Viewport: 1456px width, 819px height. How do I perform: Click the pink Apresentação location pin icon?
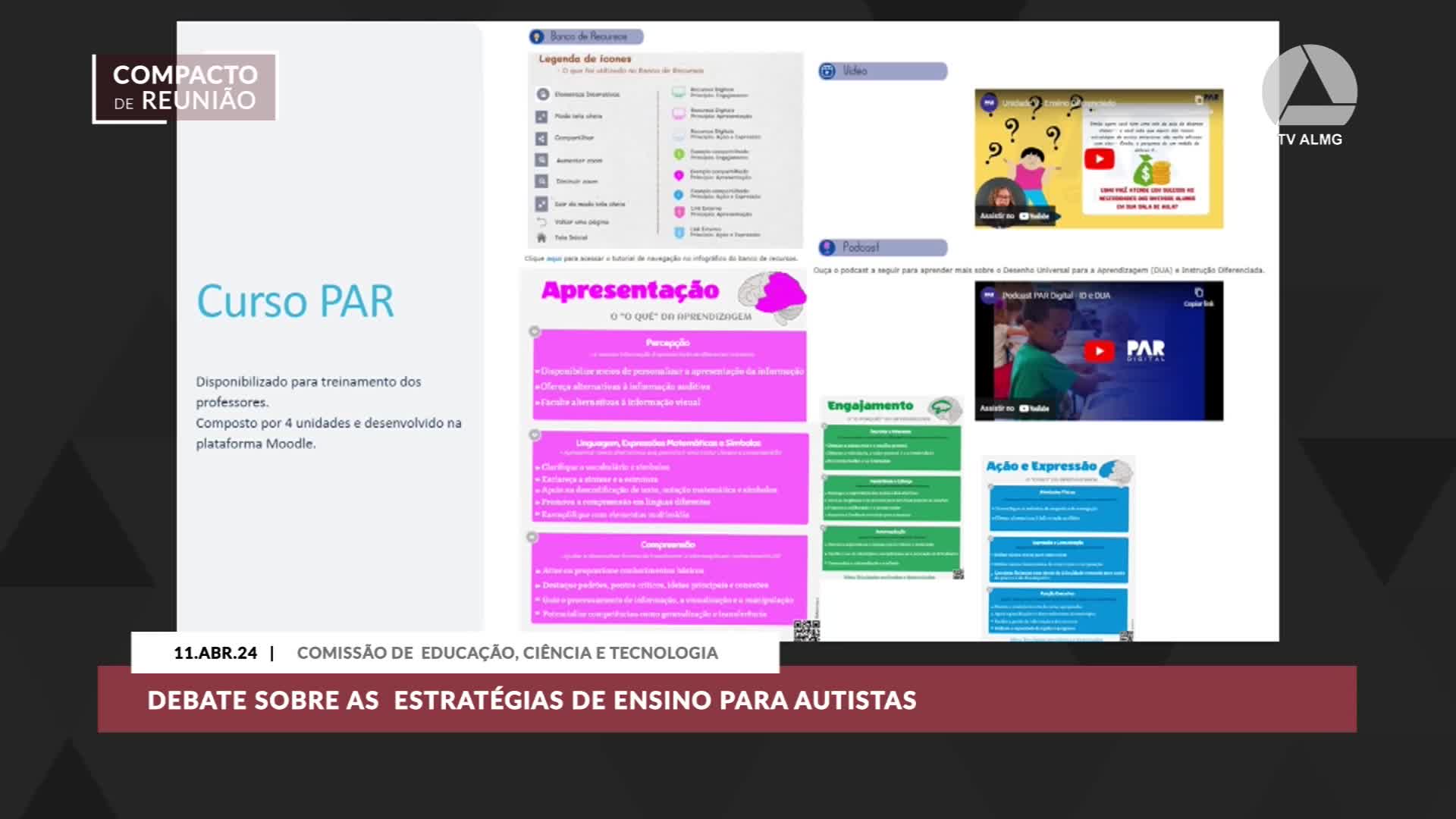[679, 175]
